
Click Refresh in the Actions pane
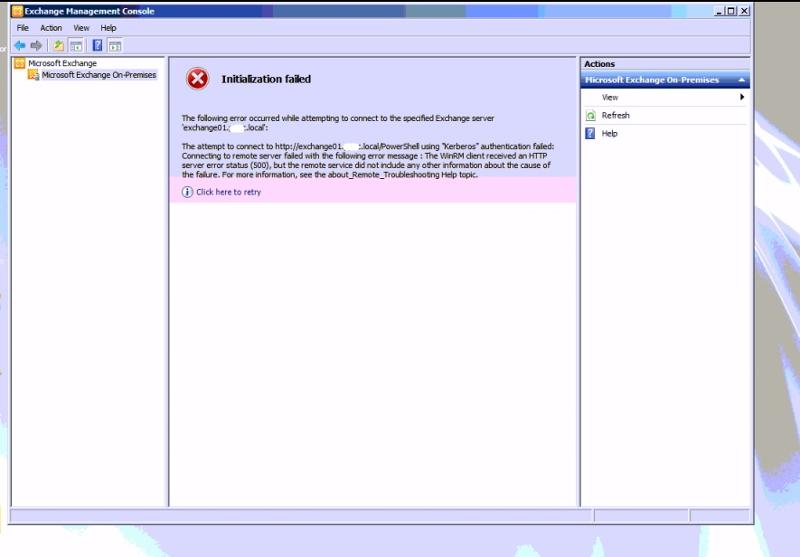[615, 115]
